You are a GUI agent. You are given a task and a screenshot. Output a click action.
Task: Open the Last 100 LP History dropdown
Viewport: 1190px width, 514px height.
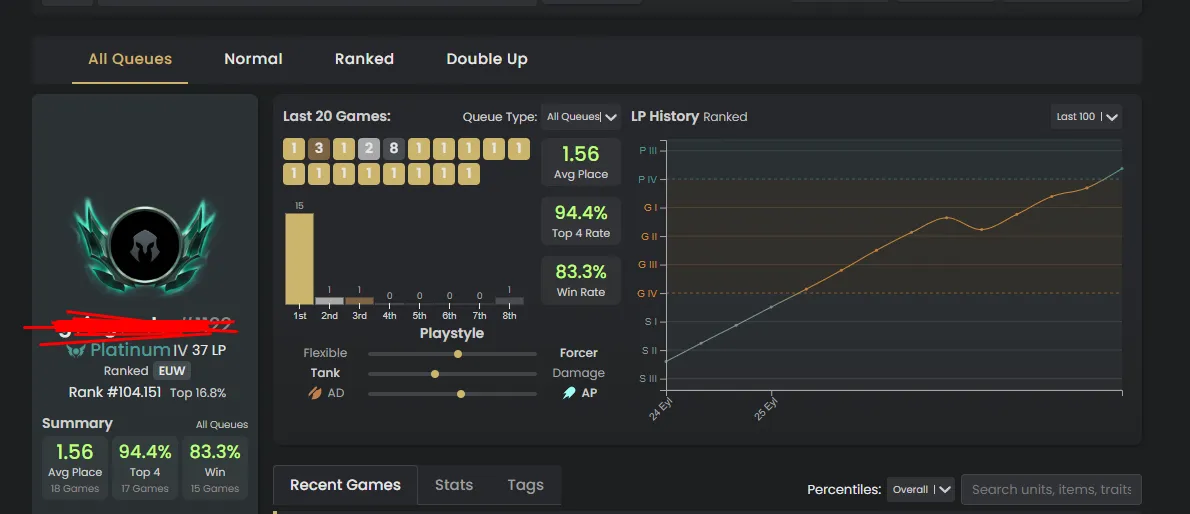pyautogui.click(x=1086, y=117)
